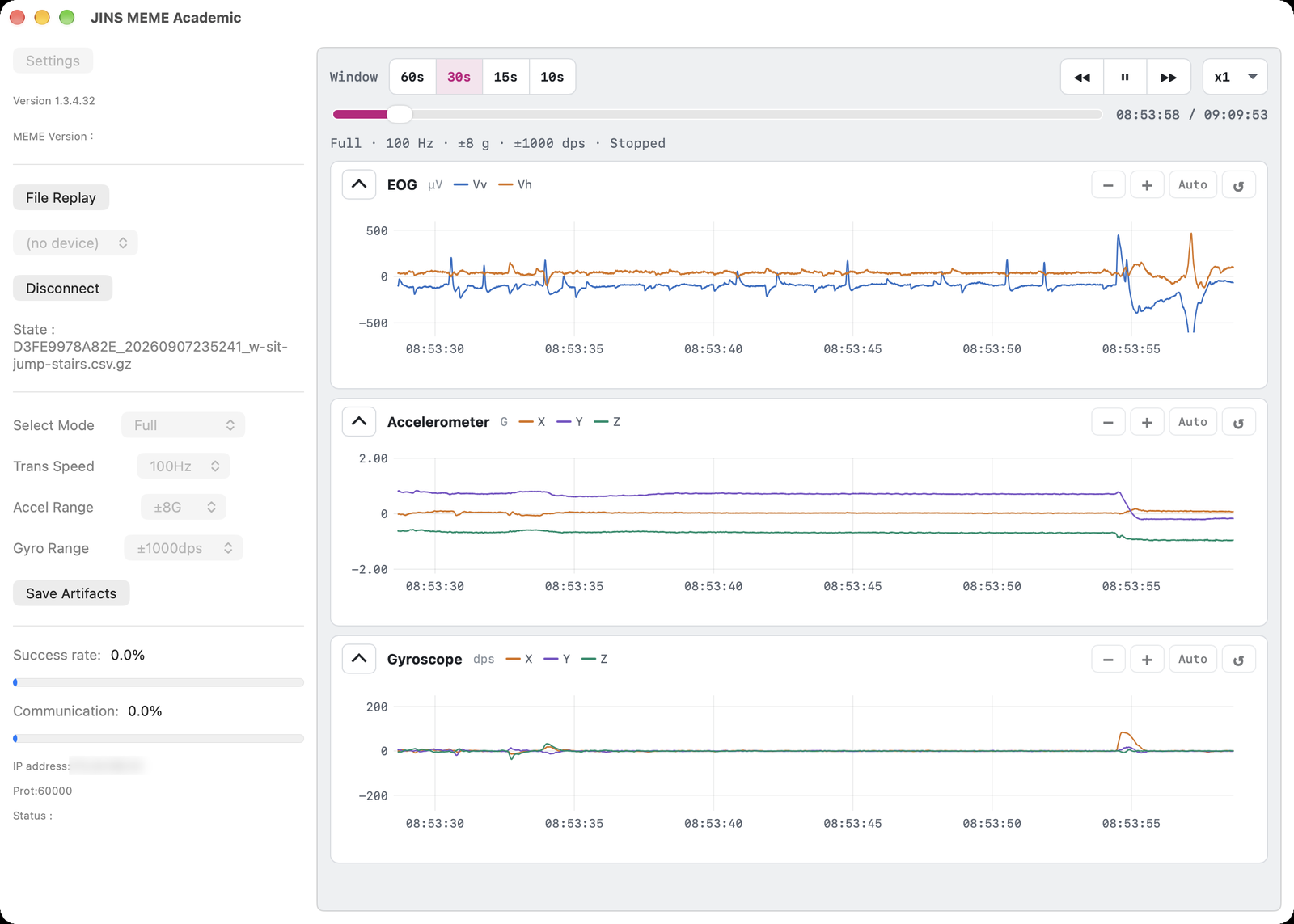Toggle the Accelerometer Y series legend
The image size is (1294, 924).
570,421
